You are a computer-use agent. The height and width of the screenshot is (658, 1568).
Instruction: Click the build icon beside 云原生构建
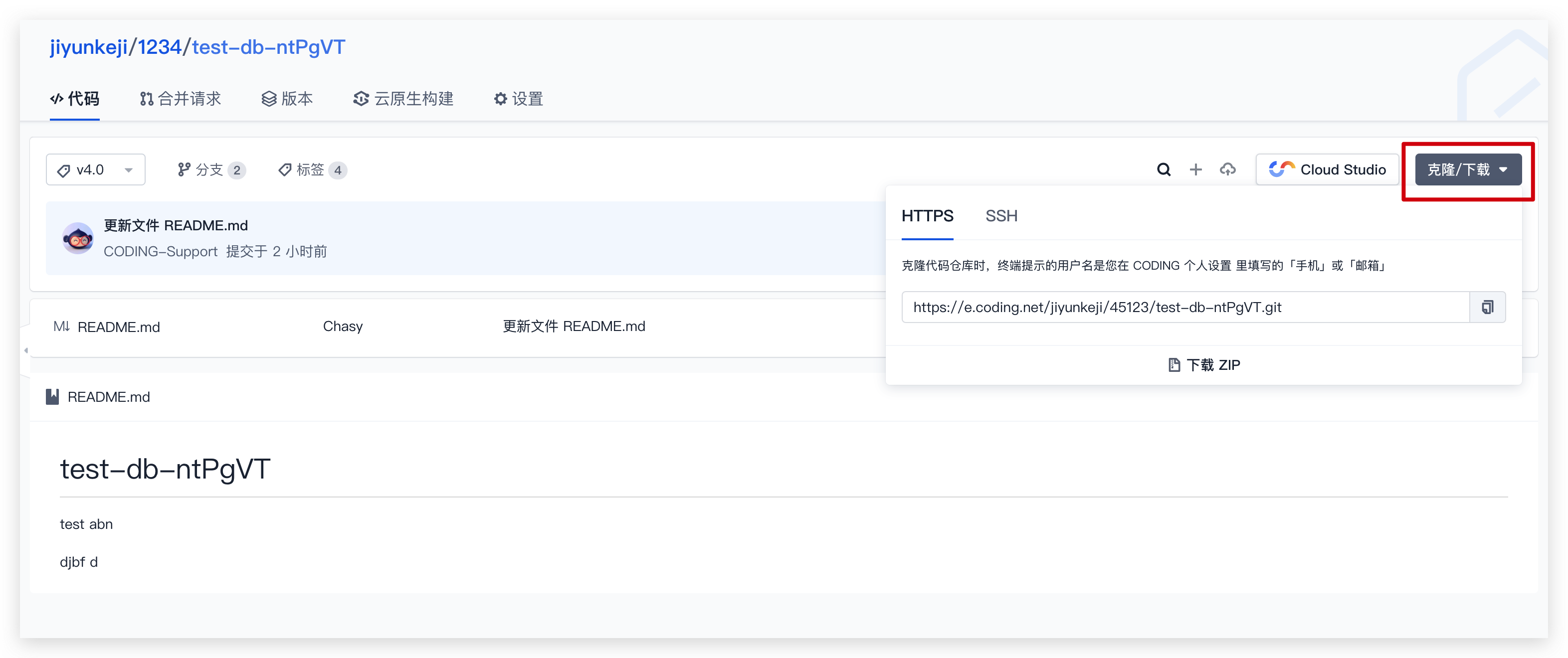[361, 99]
